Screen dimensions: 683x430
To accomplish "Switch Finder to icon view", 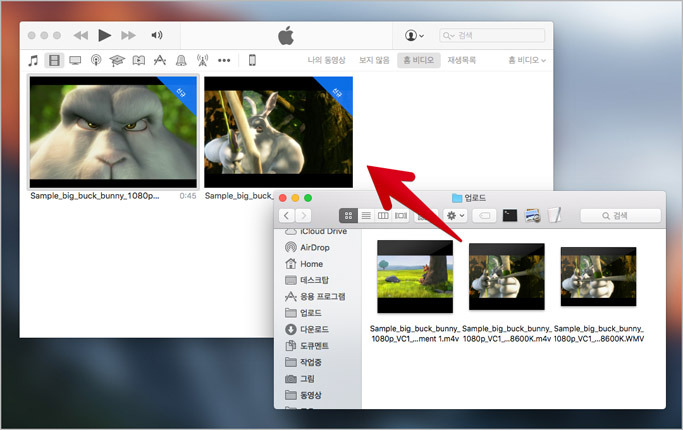I will point(348,216).
